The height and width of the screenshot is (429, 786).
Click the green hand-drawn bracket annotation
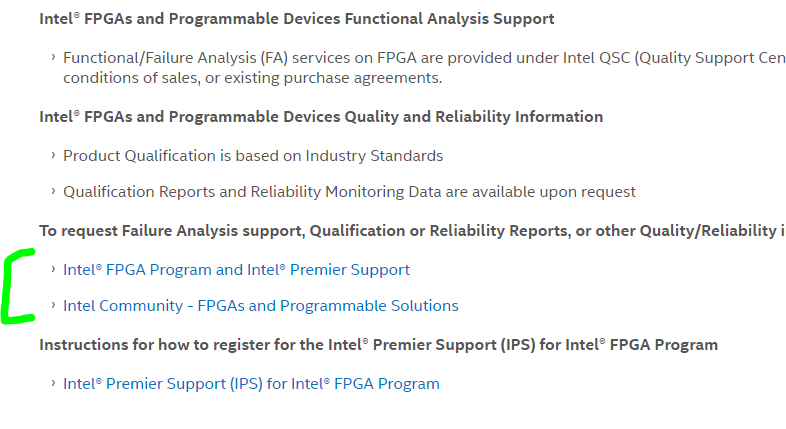click(x=12, y=288)
